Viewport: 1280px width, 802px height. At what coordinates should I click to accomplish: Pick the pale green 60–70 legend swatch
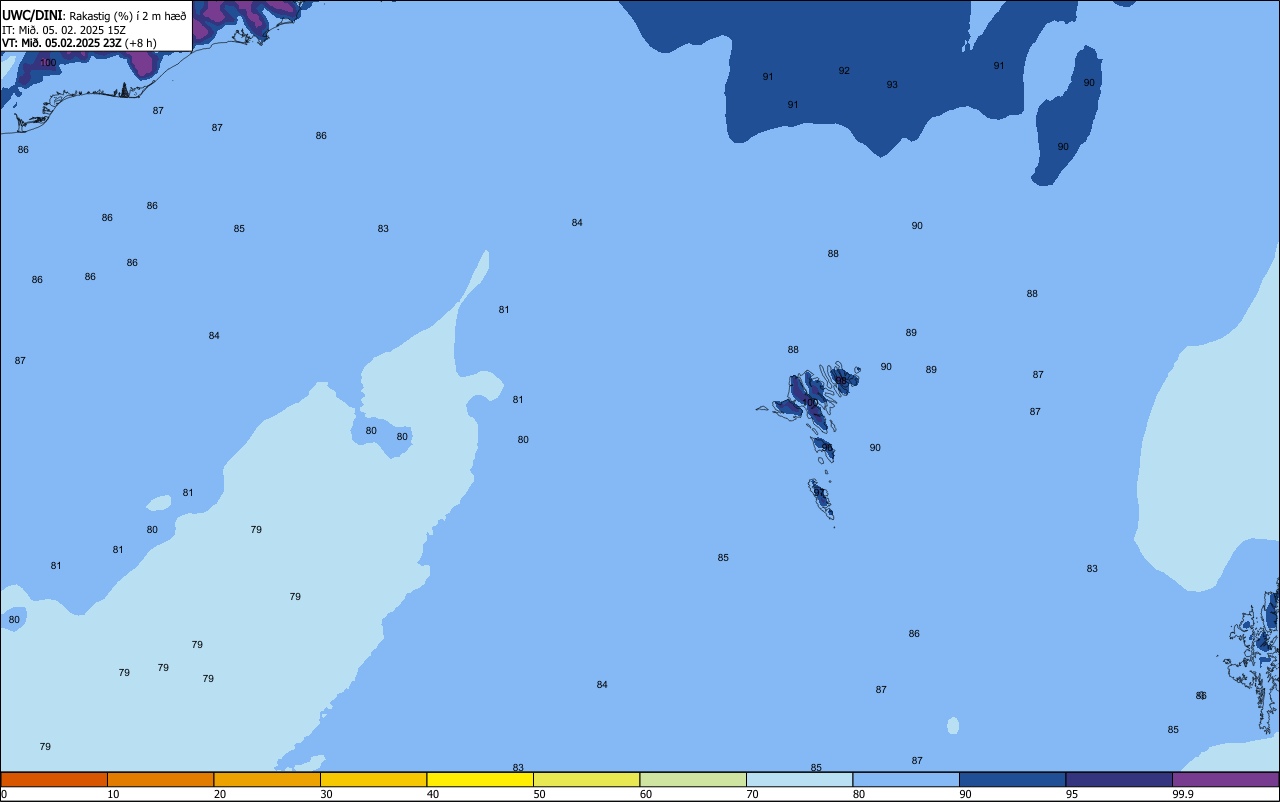coord(693,779)
